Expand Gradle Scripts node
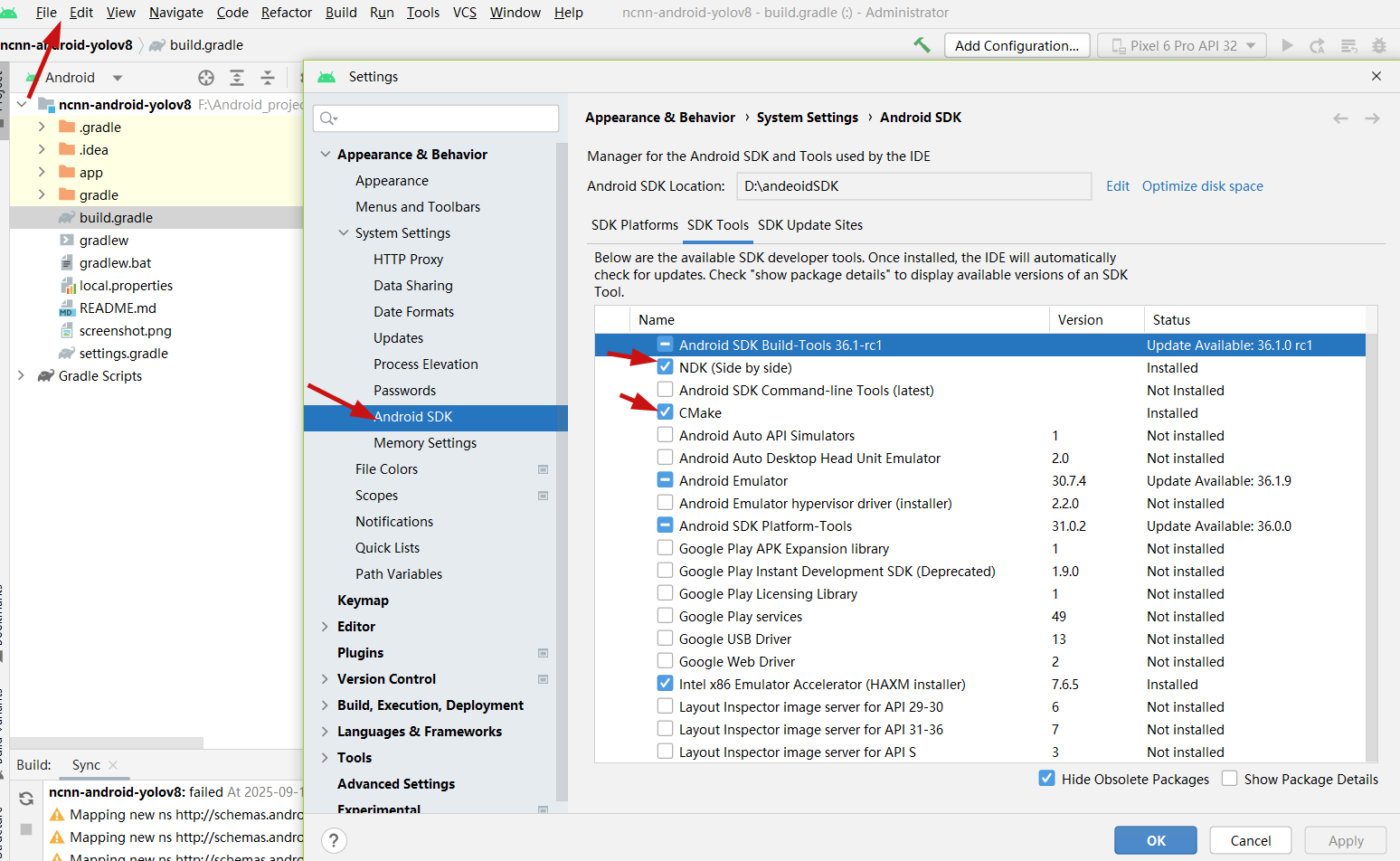The height and width of the screenshot is (861, 1400). point(21,375)
